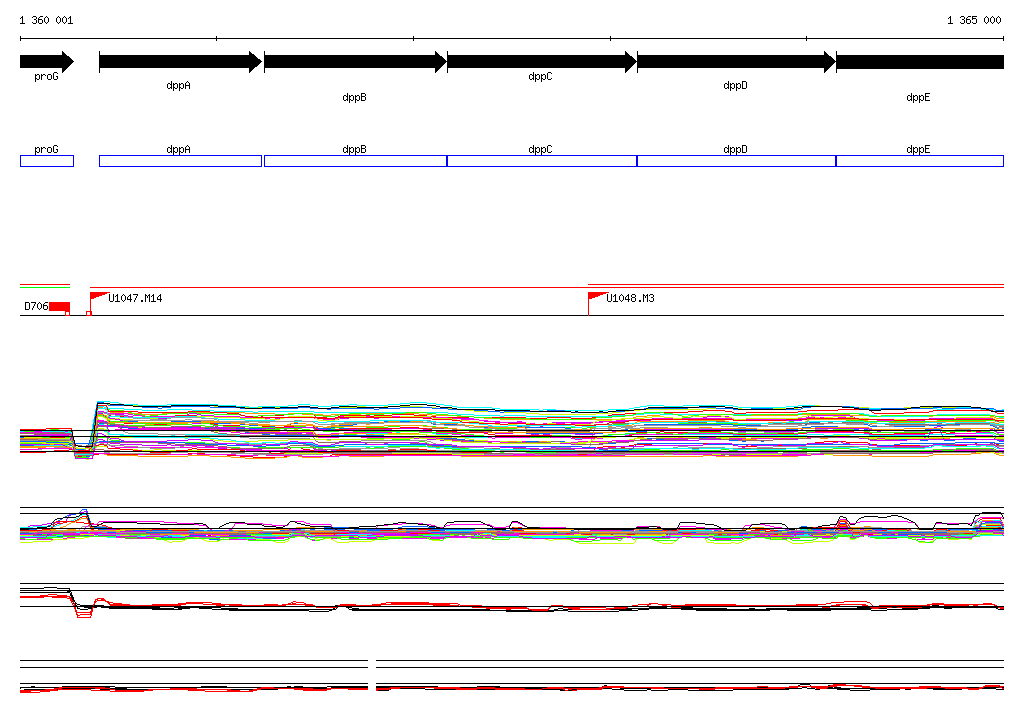
Task: Click the U1047.M14 label text
Action: (135, 299)
